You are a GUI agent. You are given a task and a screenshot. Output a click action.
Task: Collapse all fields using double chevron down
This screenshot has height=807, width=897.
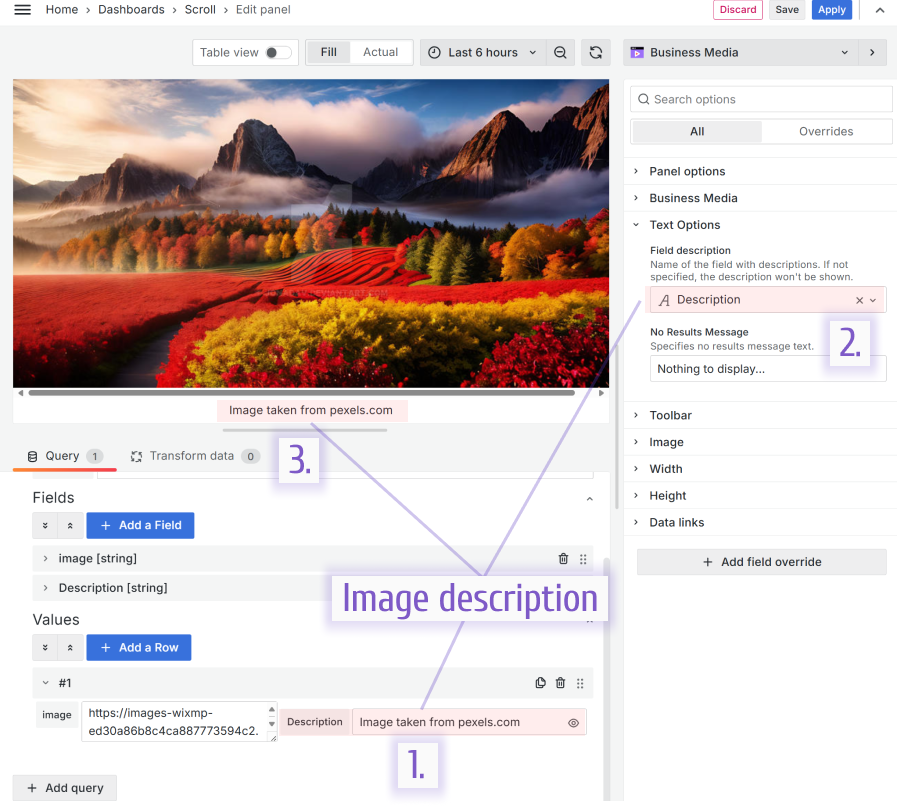tap(45, 526)
